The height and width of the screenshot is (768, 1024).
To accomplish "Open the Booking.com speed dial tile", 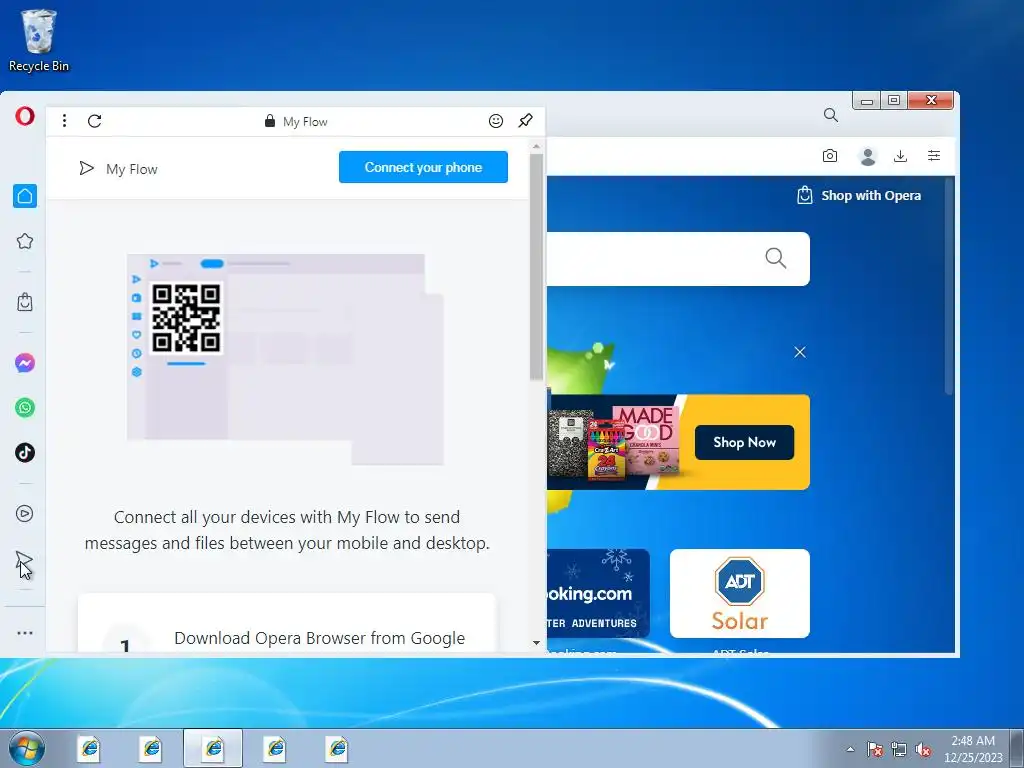I will tap(598, 593).
